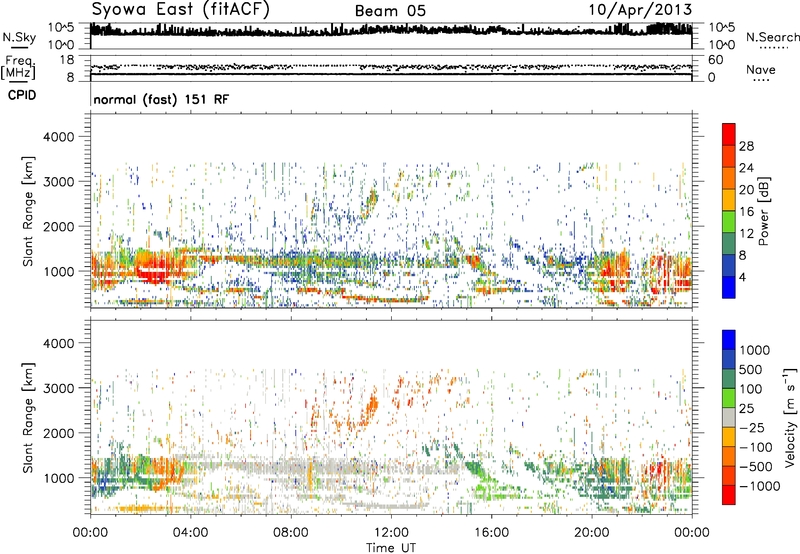The height and width of the screenshot is (554, 800).
Task: Click the date '10/Apr/2013'
Action: (640, 10)
